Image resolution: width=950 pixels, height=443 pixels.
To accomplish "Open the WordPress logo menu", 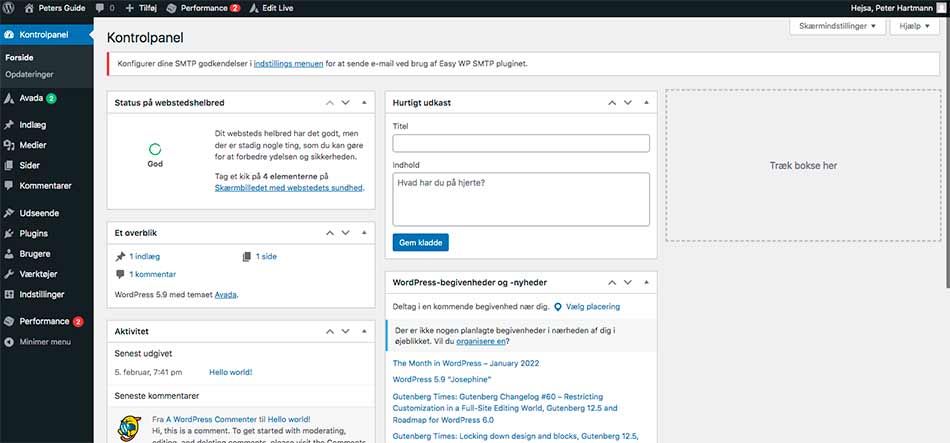I will point(8,8).
